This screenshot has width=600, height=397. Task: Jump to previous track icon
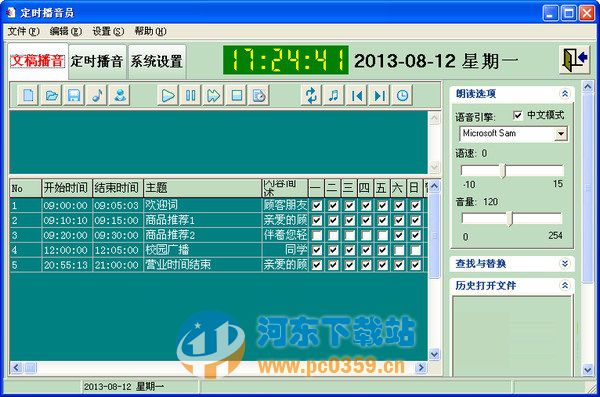(x=357, y=95)
